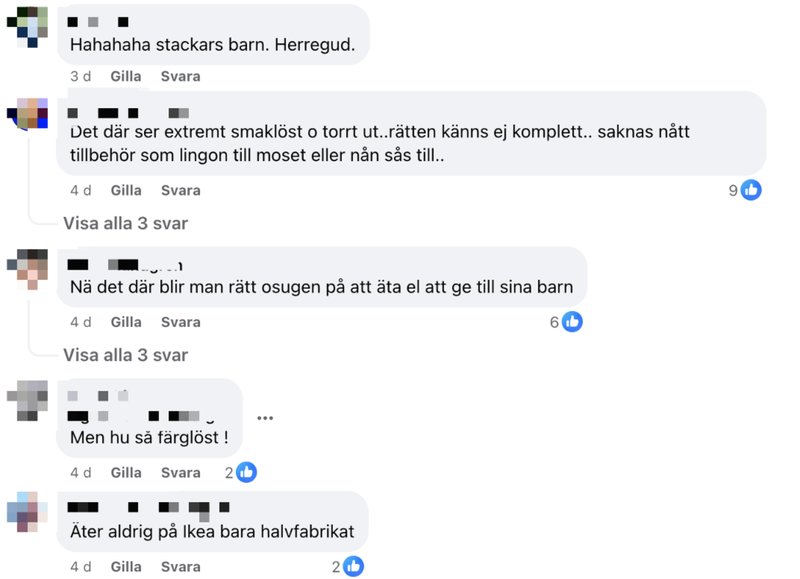This screenshot has width=800, height=579.
Task: Click Svara under the 'extremt smaklöst' comment
Action: coord(181,191)
